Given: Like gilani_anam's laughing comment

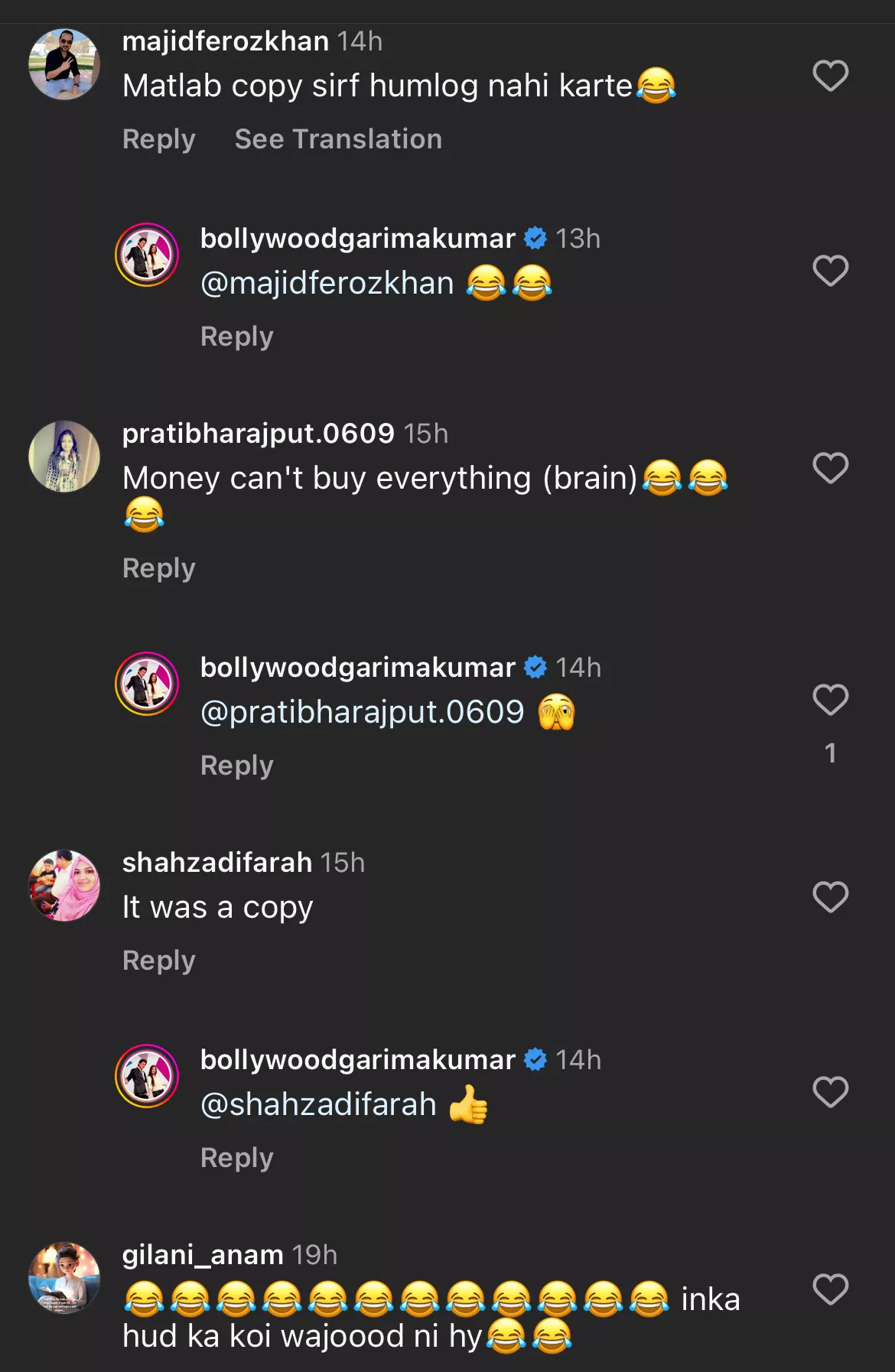Looking at the screenshot, I should pyautogui.click(x=830, y=1289).
